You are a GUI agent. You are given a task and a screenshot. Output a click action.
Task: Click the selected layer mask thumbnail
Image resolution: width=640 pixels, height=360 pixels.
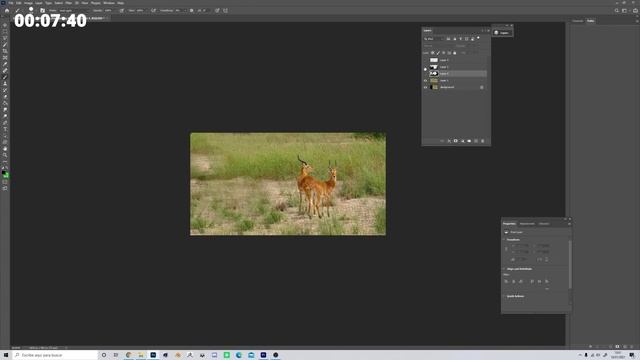point(434,74)
